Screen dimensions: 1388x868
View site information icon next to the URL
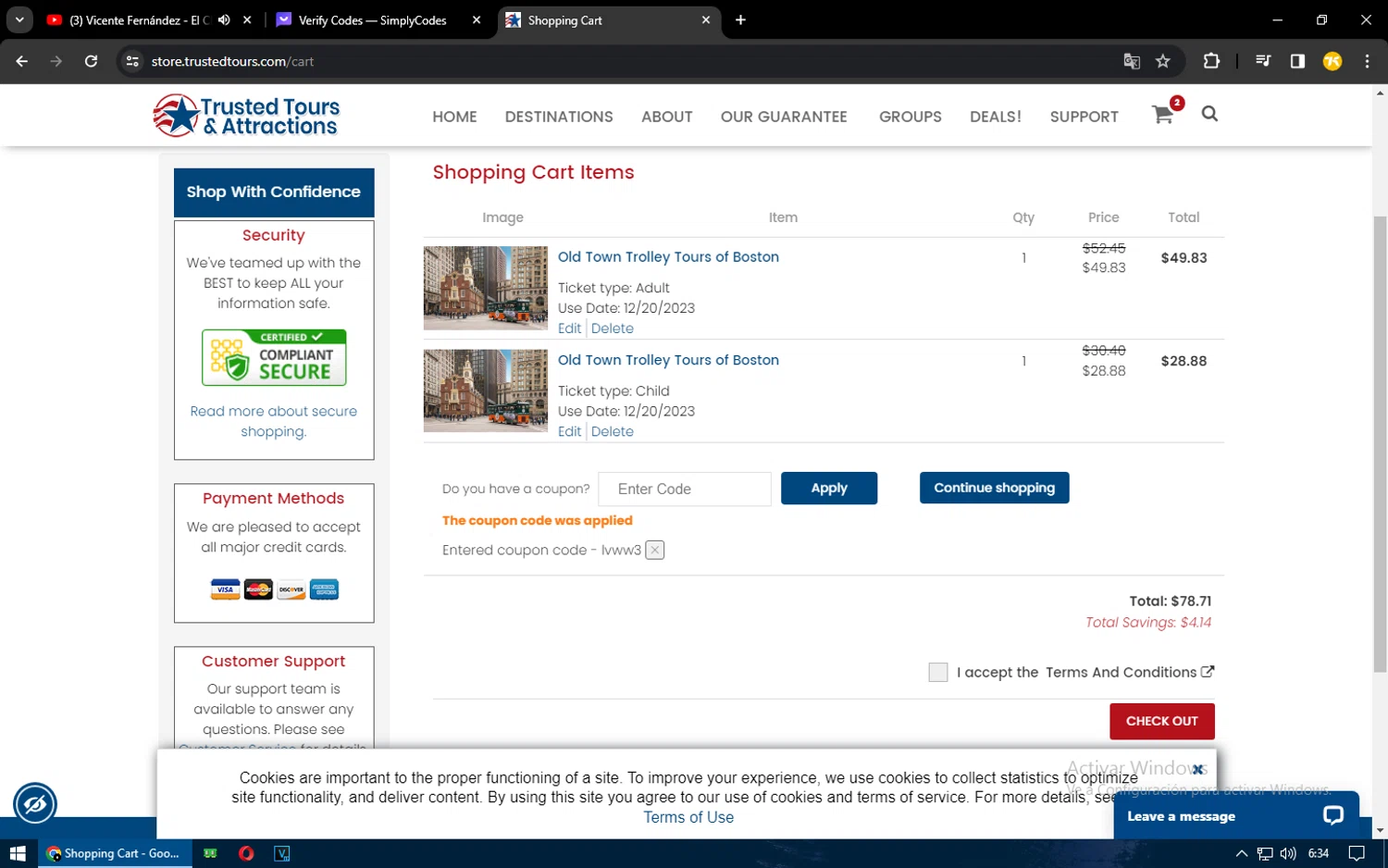(132, 61)
